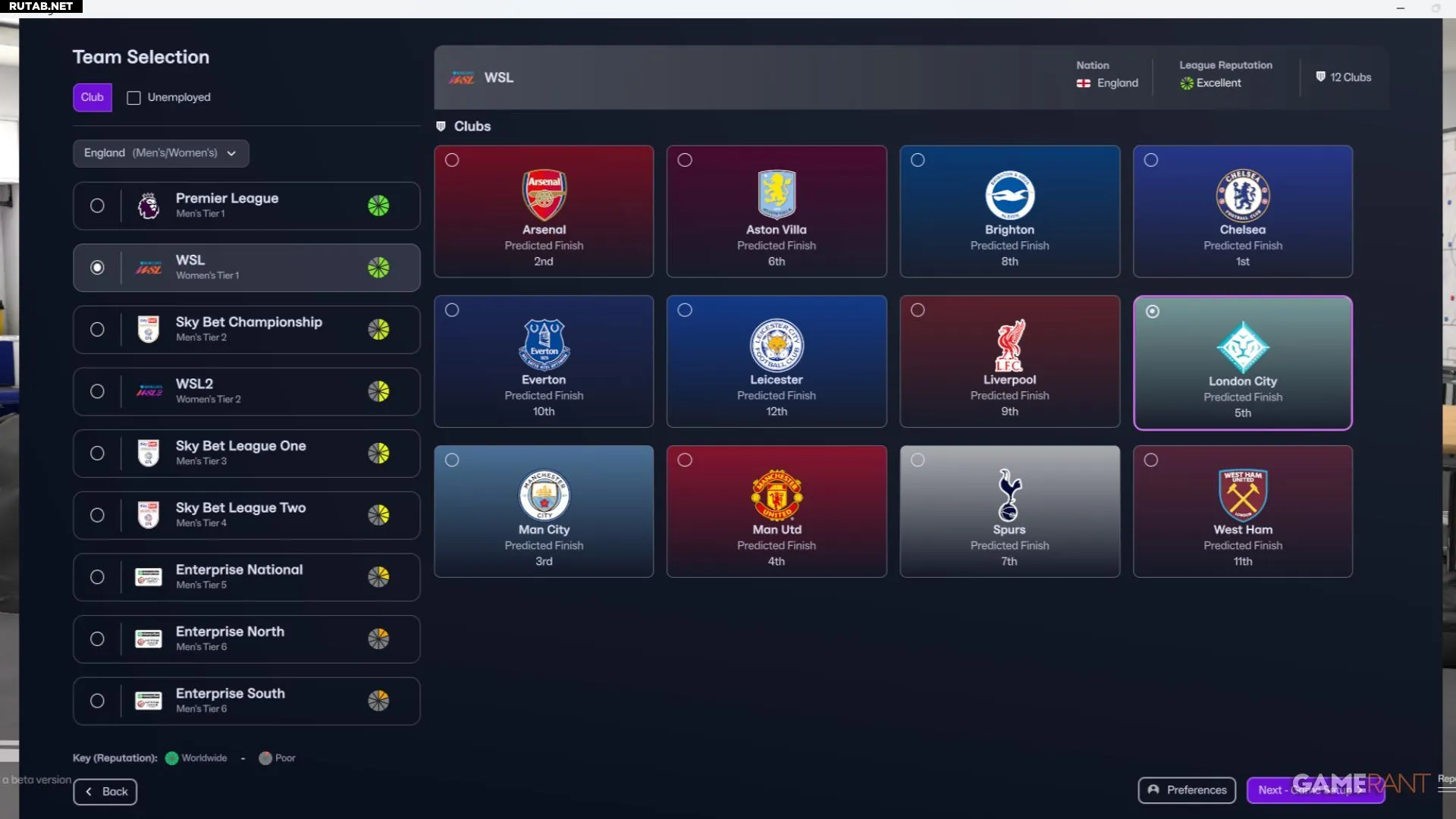Click the West Ham crest
The image size is (1456, 819).
(x=1242, y=494)
